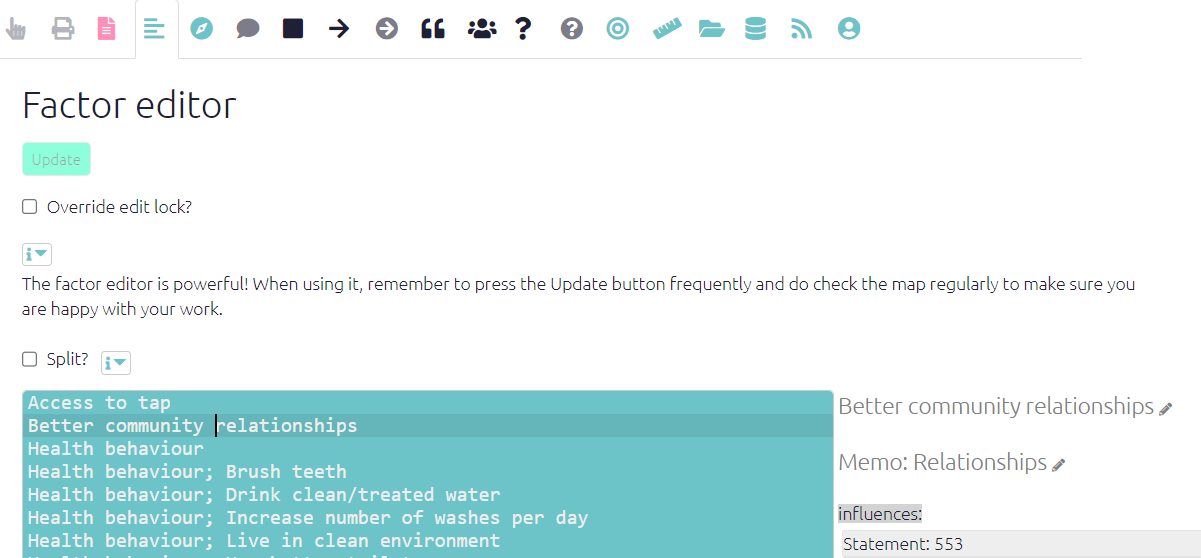Viewport: 1201px width, 558px height.
Task: Open the speech bubble comment tab
Action: point(248,29)
